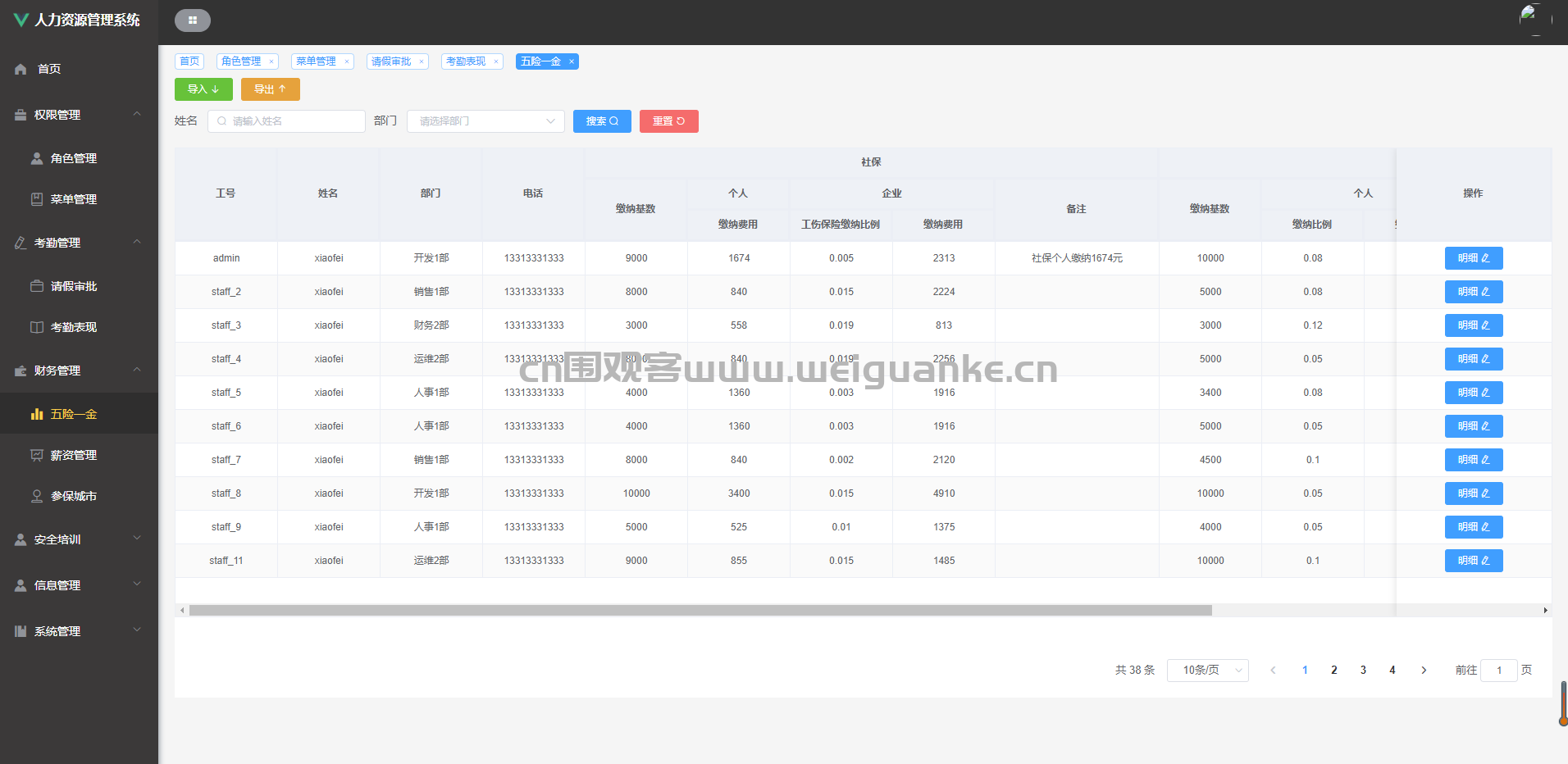This screenshot has width=1568, height=764.
Task: Click the left scroll arrow of table
Action: [182, 611]
